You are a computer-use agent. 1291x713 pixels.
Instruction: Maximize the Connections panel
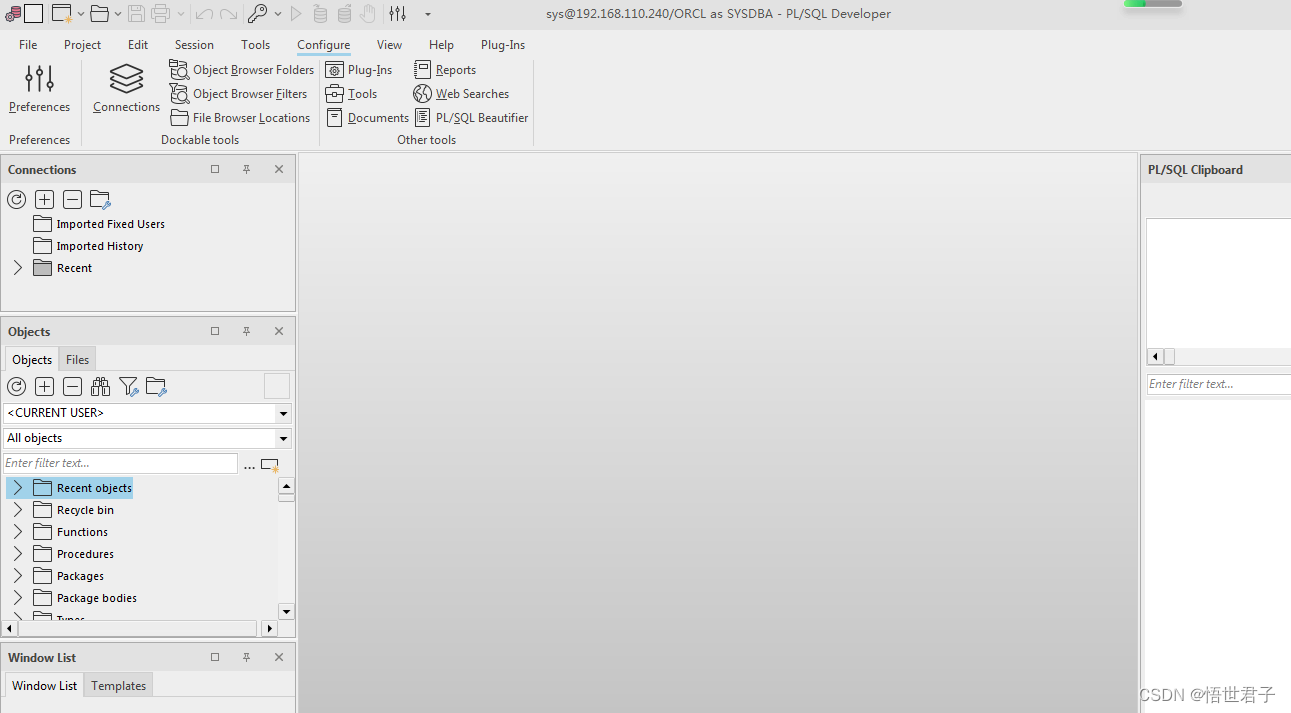pyautogui.click(x=215, y=169)
